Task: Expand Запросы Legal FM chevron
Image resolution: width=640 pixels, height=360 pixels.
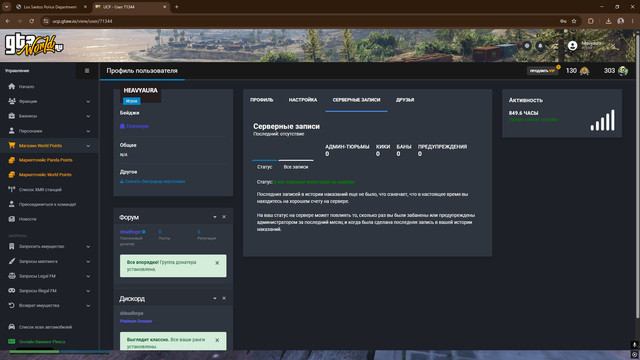Action: (88, 276)
